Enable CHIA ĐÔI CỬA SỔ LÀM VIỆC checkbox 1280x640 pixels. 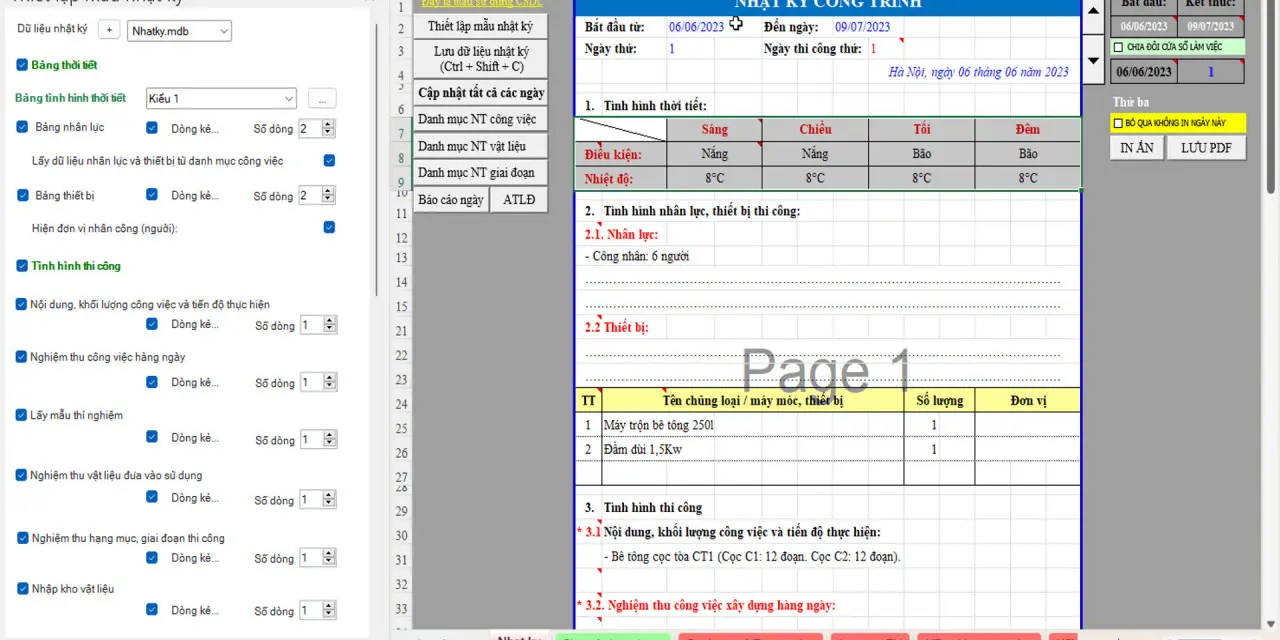click(1118, 47)
